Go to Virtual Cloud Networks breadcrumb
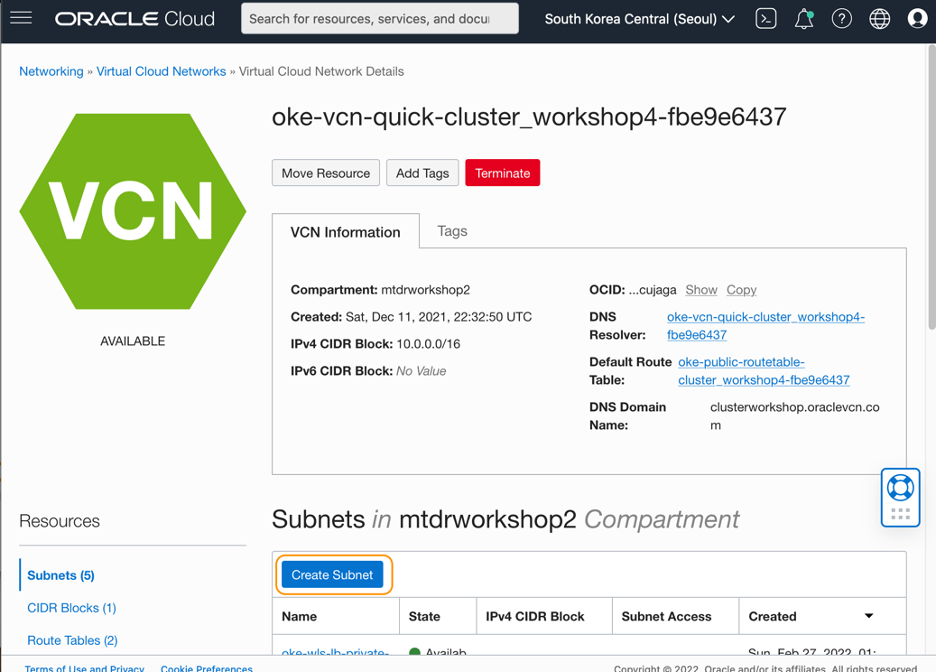Viewport: 936px width, 672px height. tap(161, 72)
